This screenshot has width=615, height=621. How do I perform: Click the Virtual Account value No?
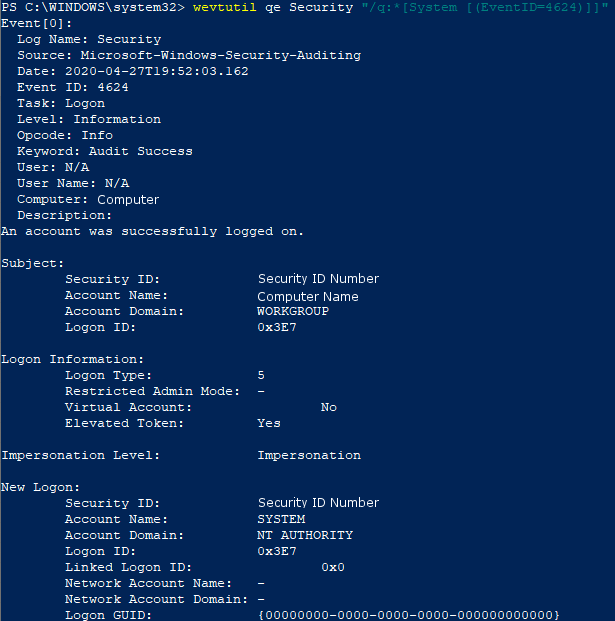point(329,408)
